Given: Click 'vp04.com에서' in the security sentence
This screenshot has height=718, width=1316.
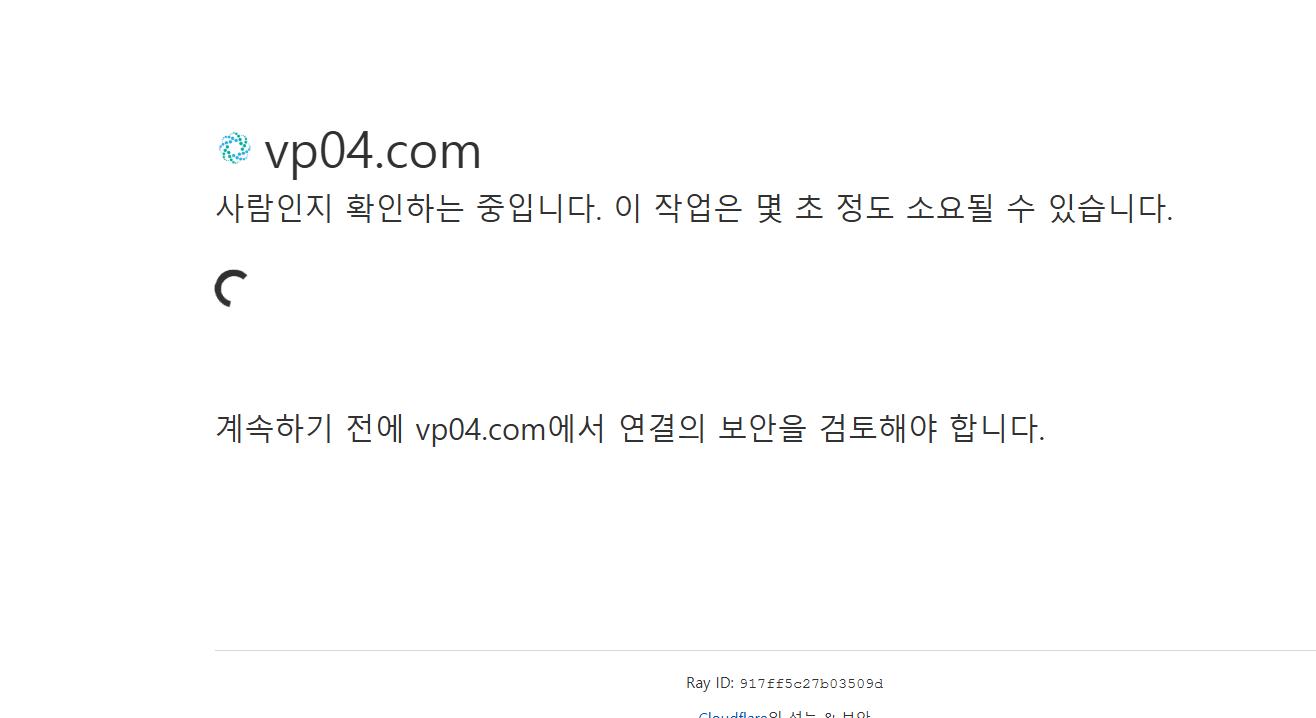Looking at the screenshot, I should point(510,428).
